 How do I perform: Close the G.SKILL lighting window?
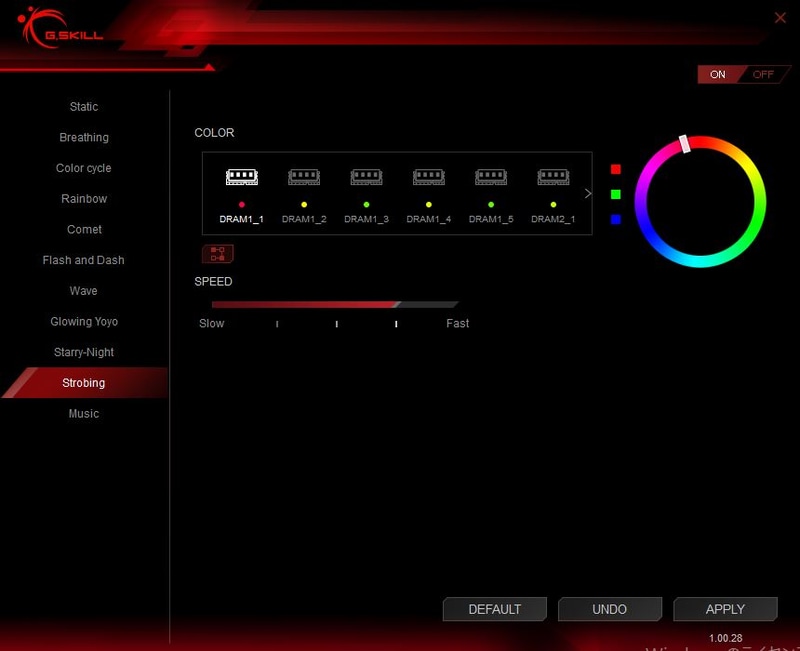[x=780, y=18]
